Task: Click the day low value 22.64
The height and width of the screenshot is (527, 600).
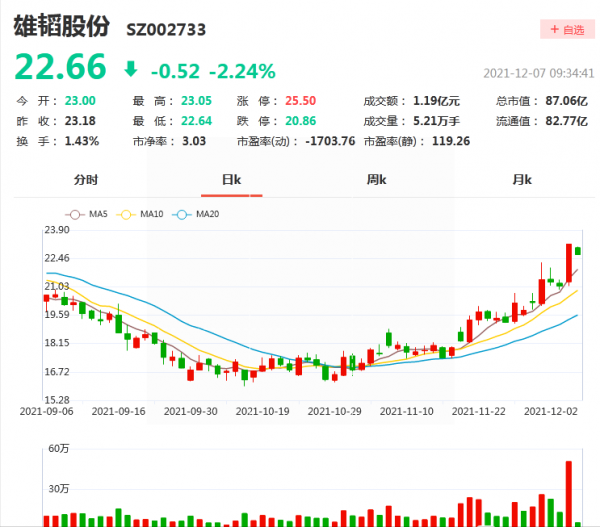Action: coord(196,121)
